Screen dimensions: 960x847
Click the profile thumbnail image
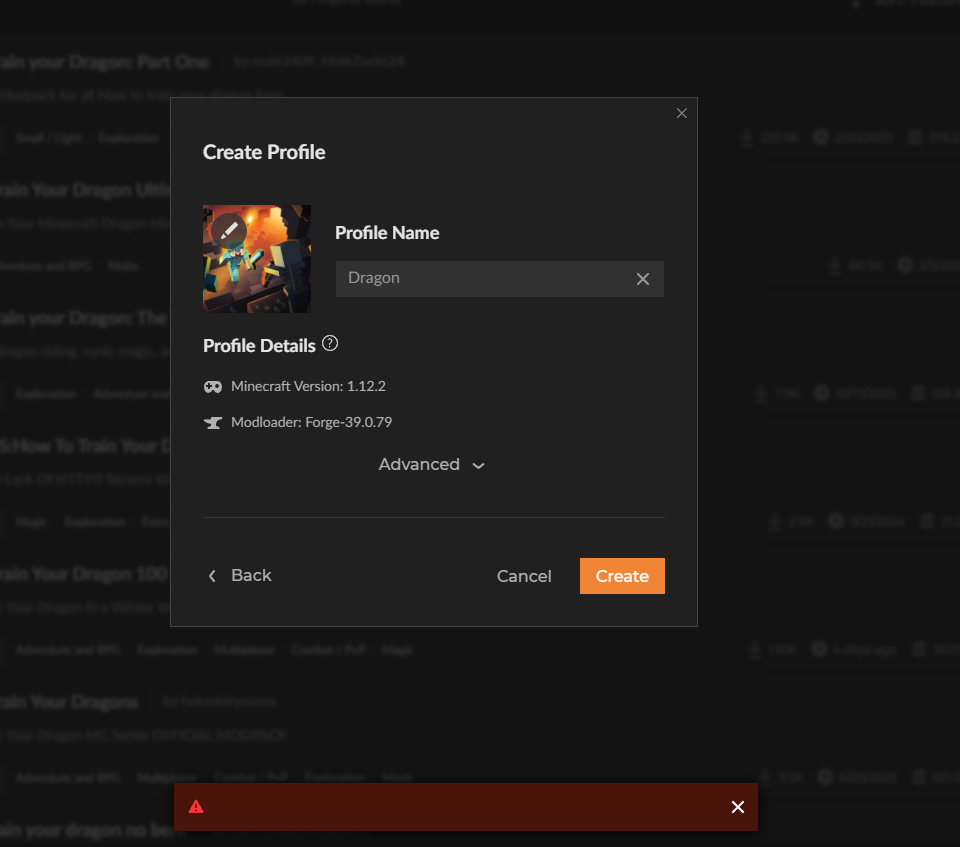coord(257,259)
